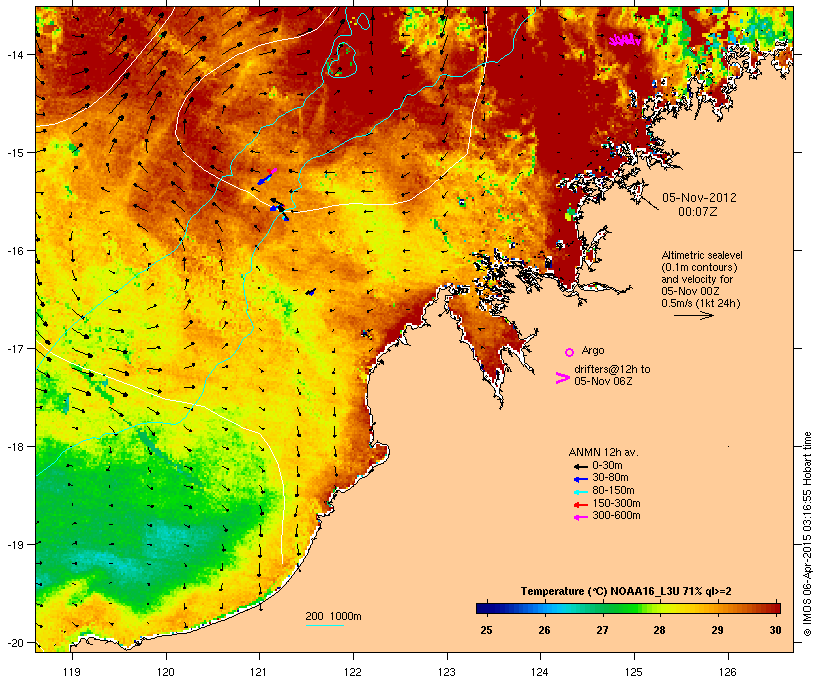
Task: Click the '150-300m' depth label
Action: pos(616,503)
